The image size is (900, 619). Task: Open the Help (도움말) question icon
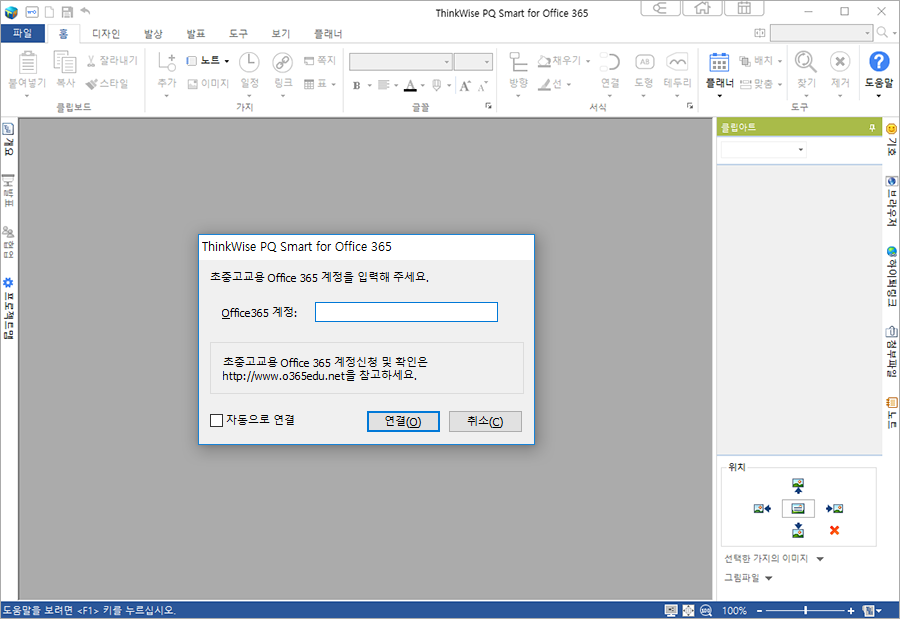point(879,61)
